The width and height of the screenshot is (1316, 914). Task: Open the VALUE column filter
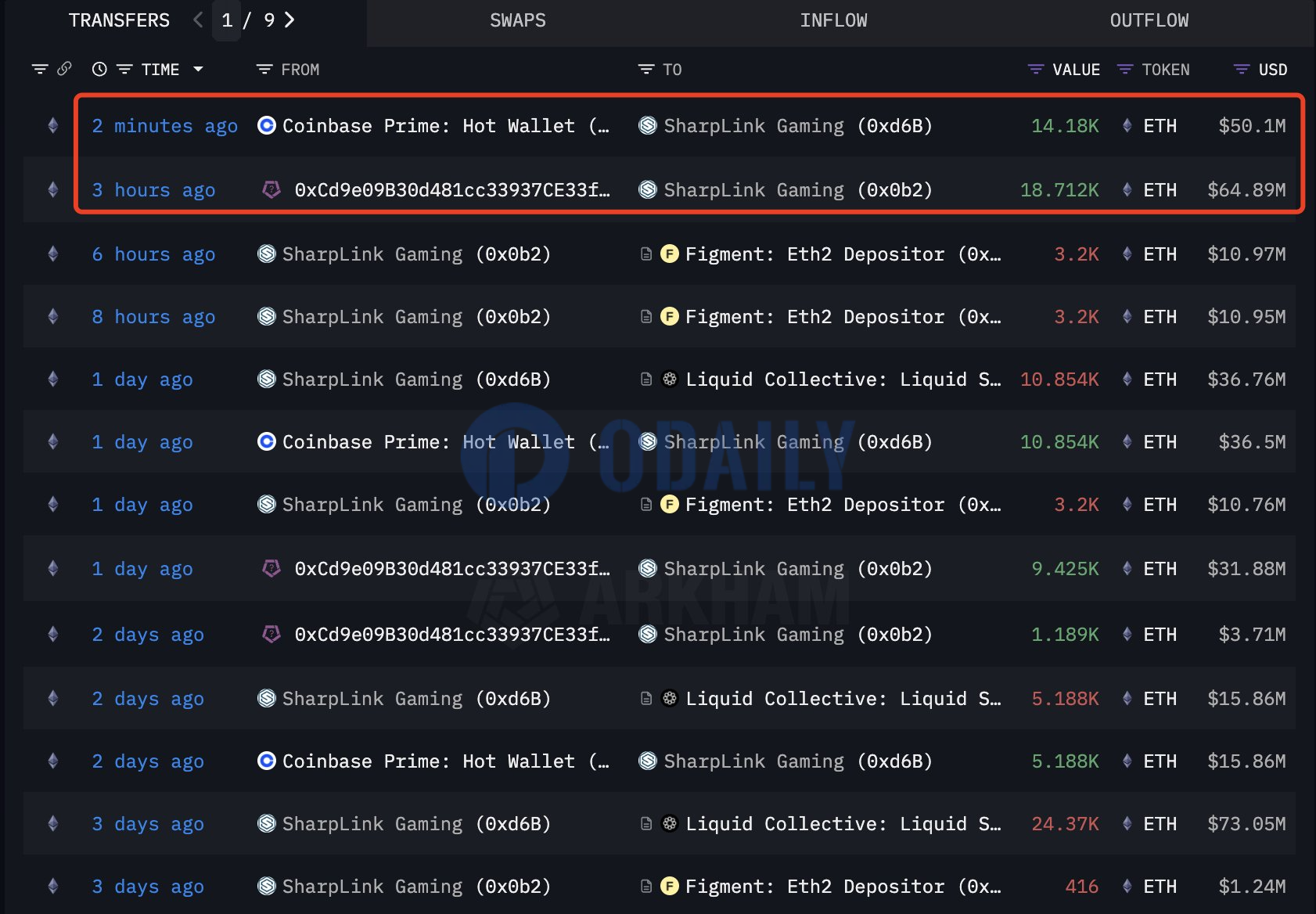[1036, 70]
